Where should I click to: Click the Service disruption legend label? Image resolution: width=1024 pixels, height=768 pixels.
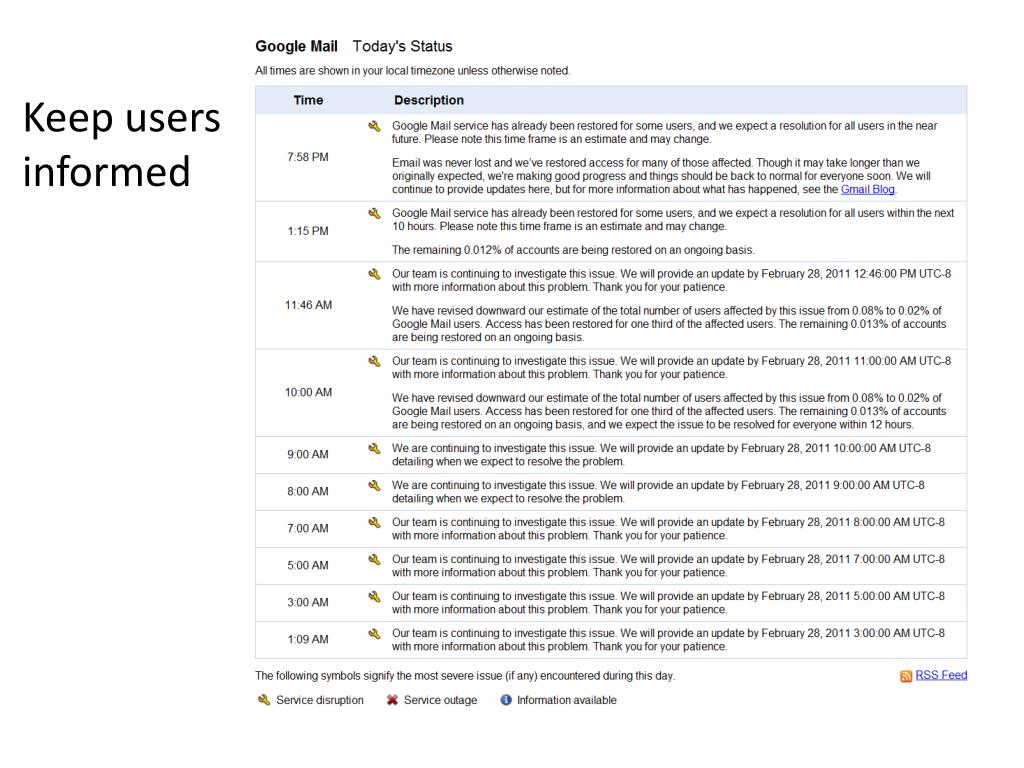point(319,700)
